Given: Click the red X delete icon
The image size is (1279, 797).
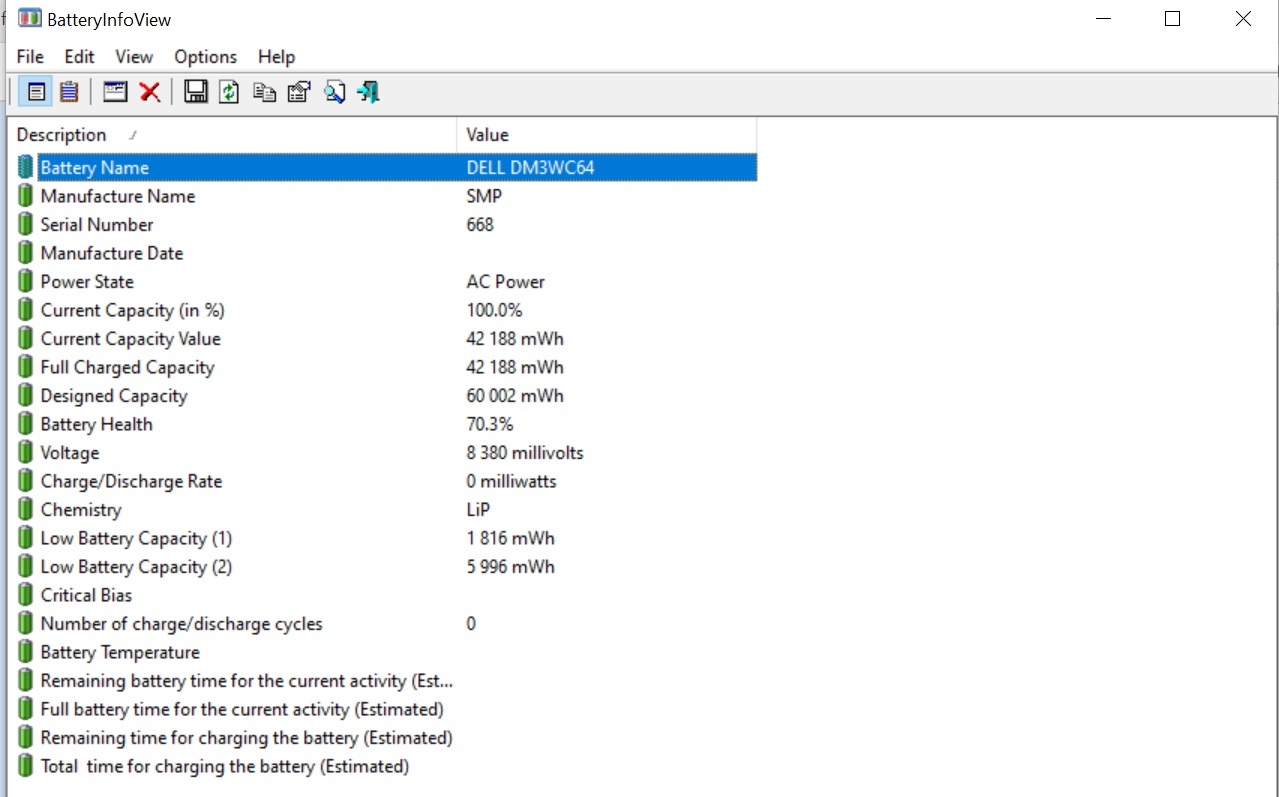Looking at the screenshot, I should tap(150, 93).
